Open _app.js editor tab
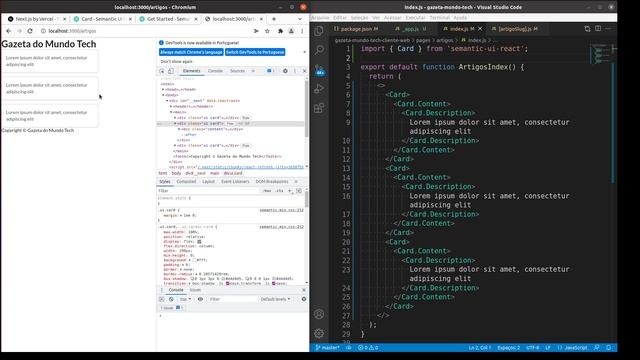The width and height of the screenshot is (640, 360). [x=411, y=29]
